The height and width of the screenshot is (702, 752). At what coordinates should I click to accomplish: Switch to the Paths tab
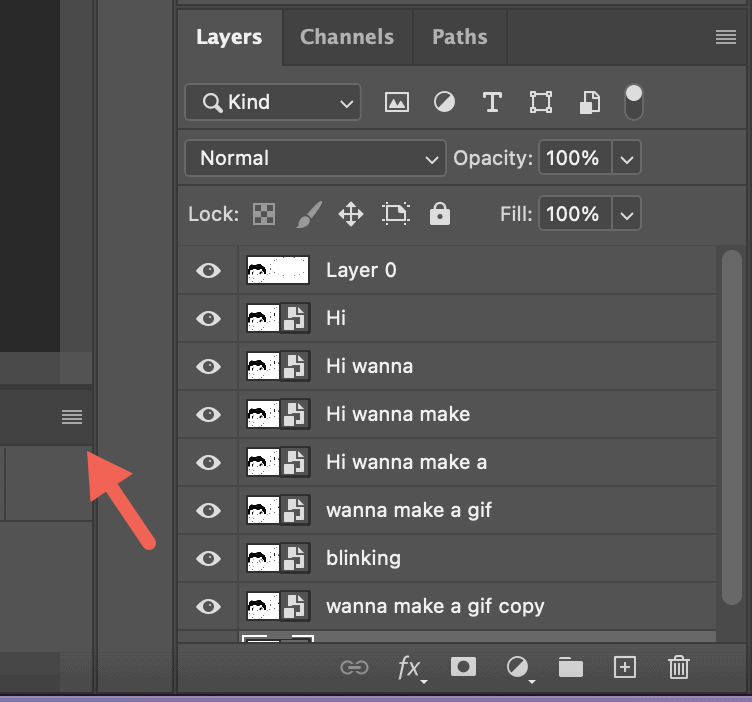(x=459, y=37)
